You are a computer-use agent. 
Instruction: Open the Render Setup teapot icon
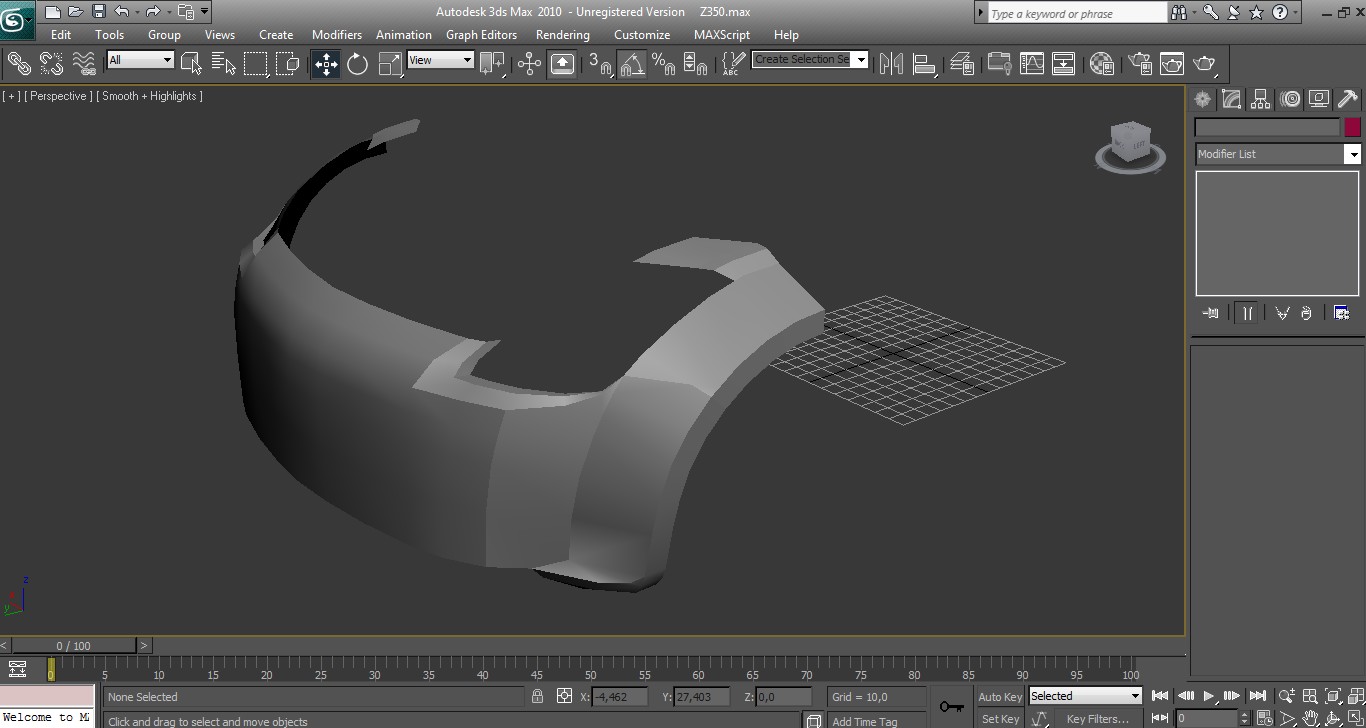coord(1140,64)
